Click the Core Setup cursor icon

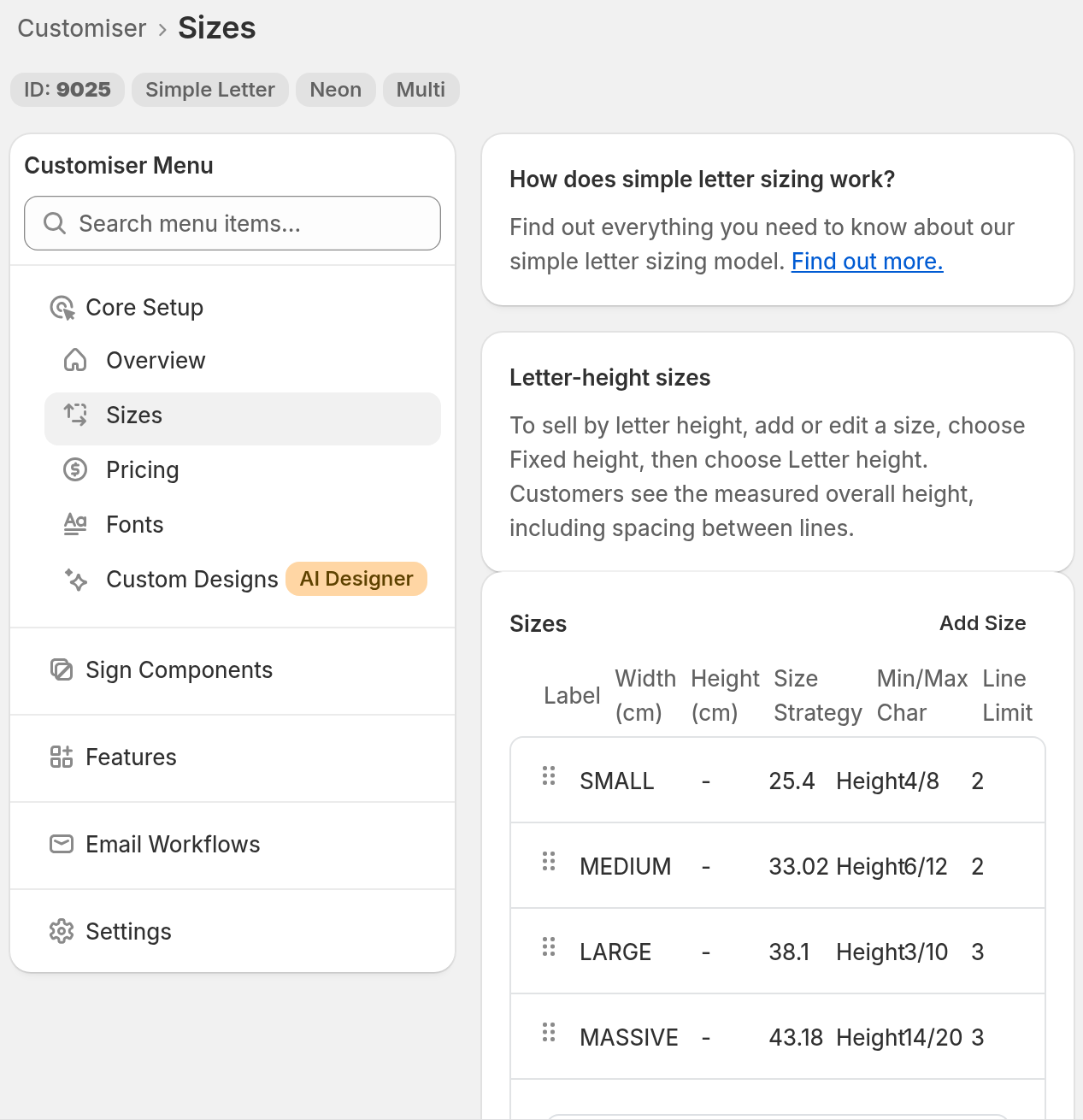click(x=62, y=308)
